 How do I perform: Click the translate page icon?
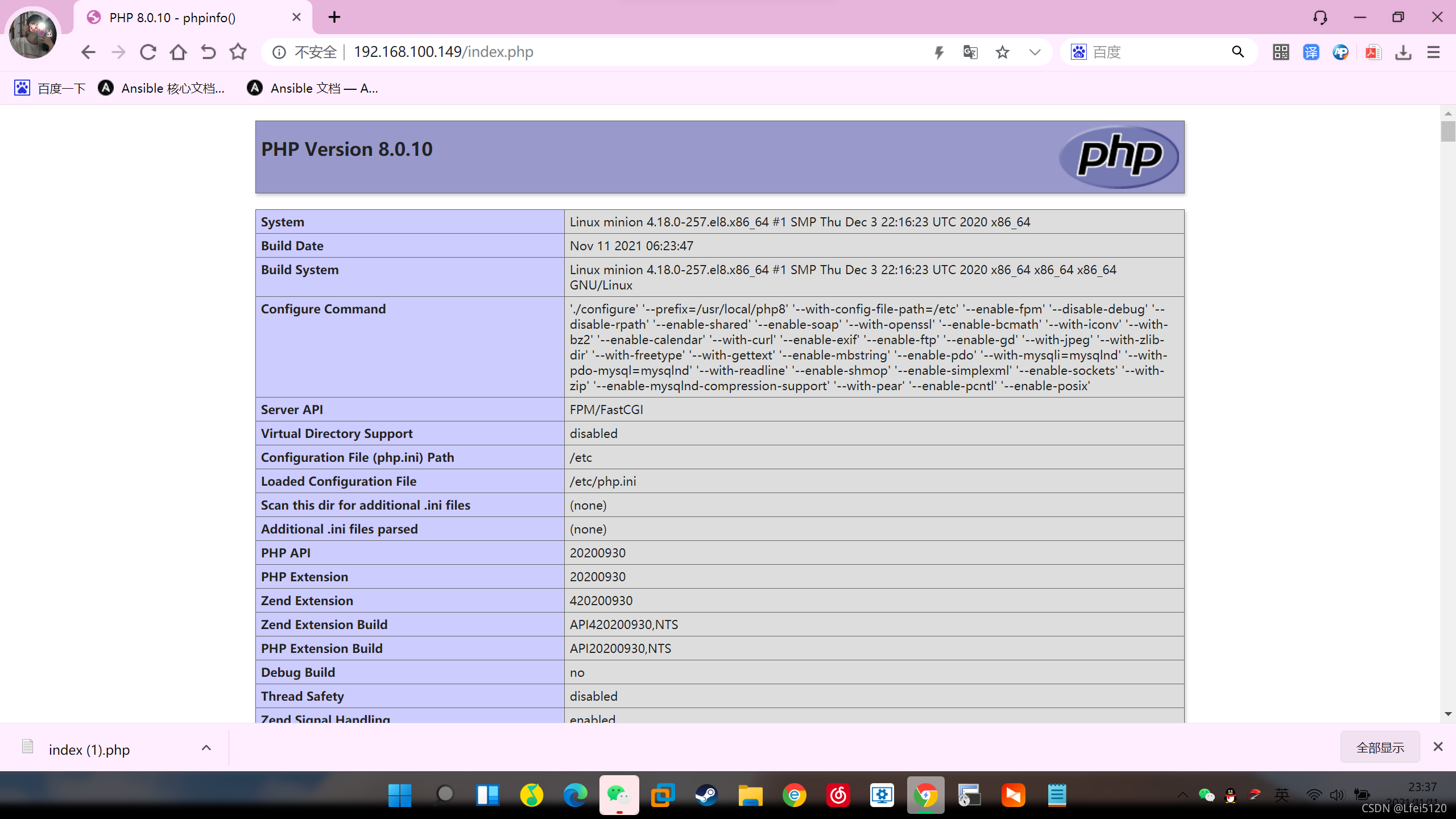[x=970, y=52]
